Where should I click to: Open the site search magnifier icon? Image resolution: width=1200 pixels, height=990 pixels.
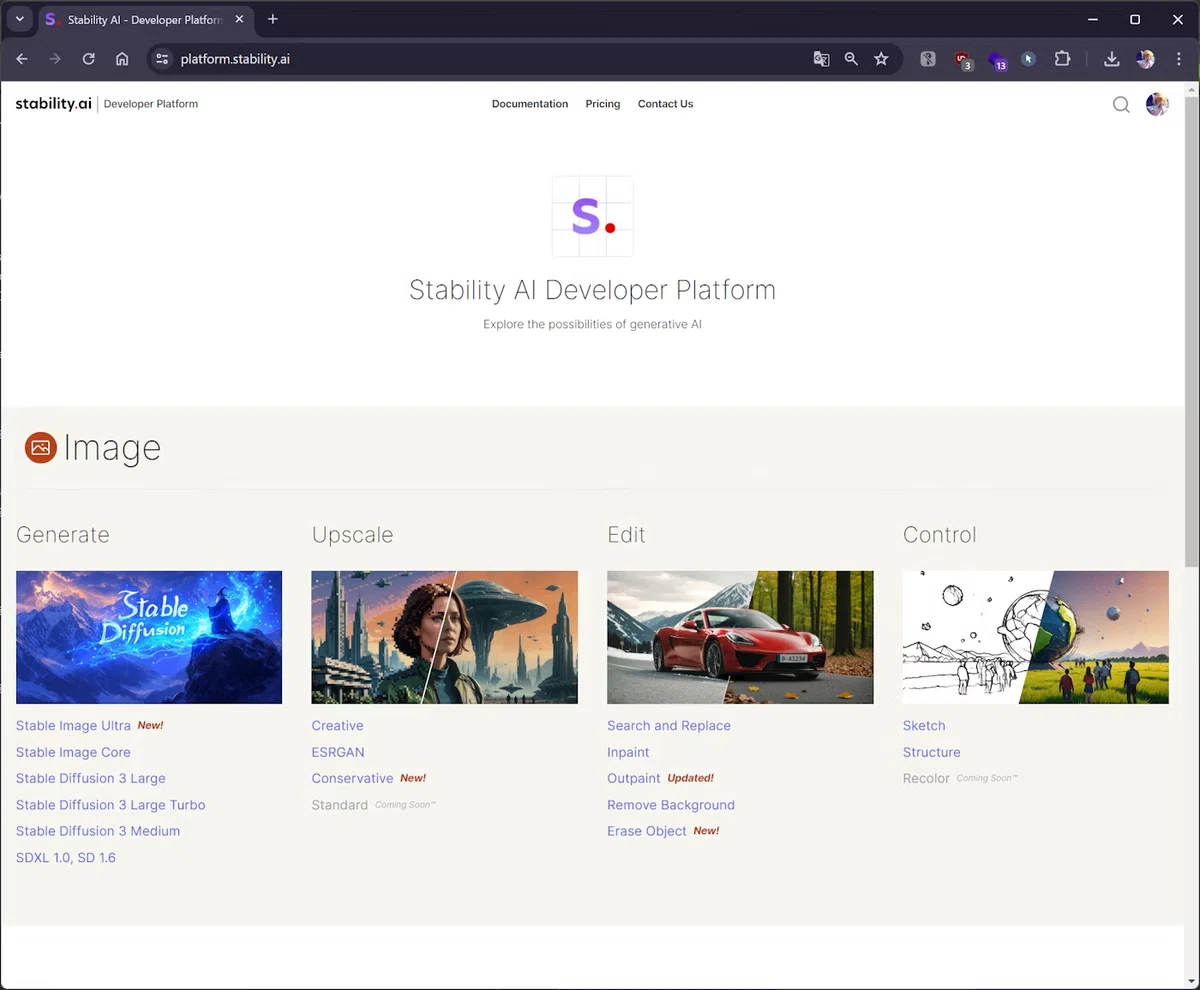pos(1121,104)
